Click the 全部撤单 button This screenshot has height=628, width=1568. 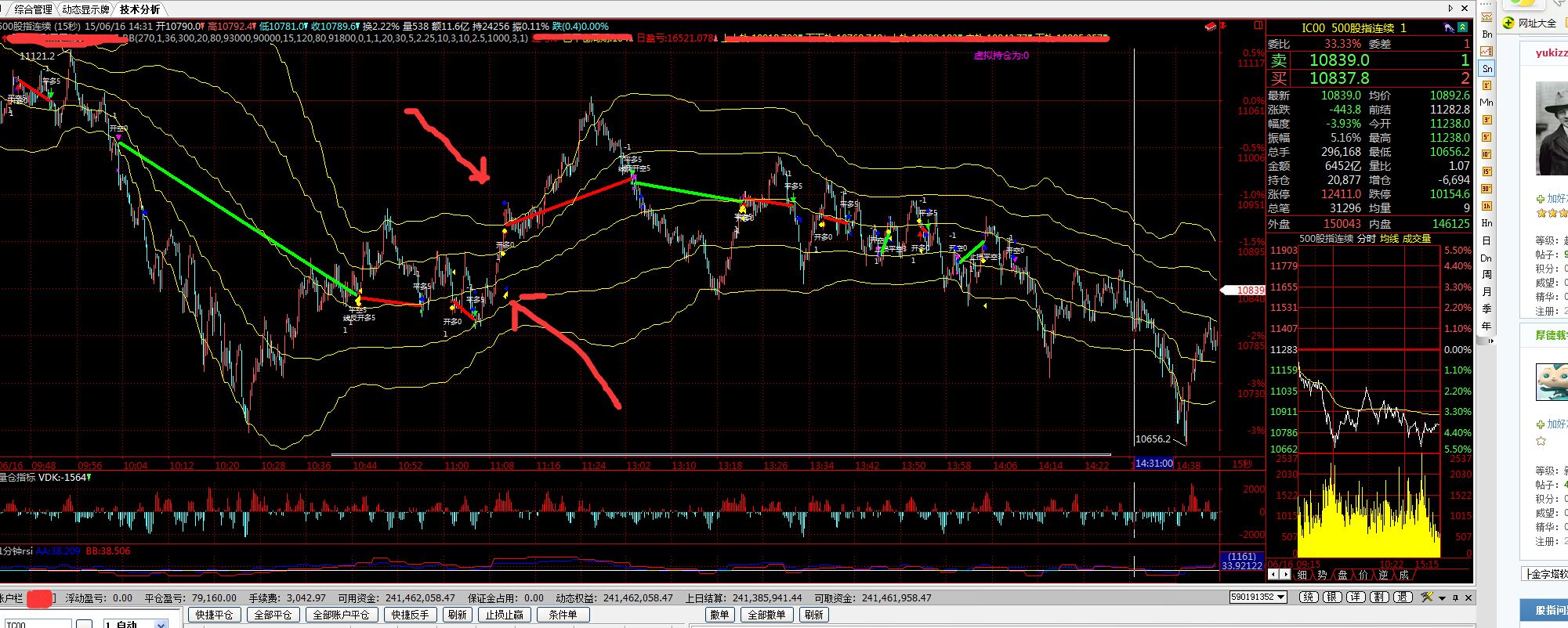(x=766, y=615)
